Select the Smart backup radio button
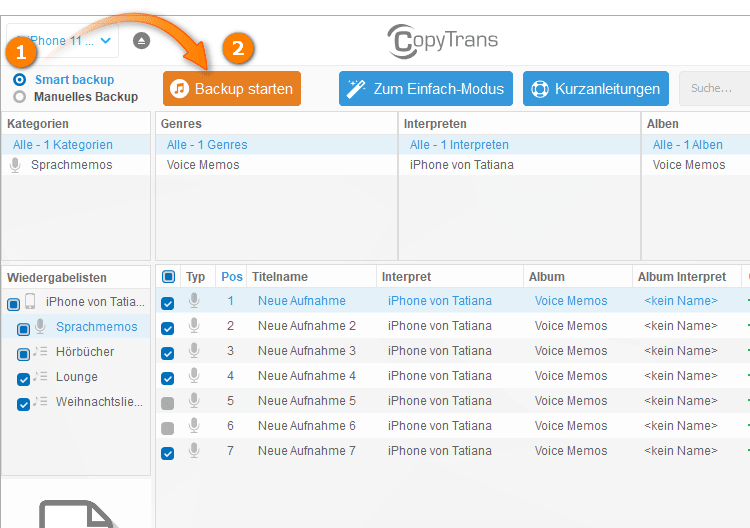The image size is (750, 528). coord(19,79)
